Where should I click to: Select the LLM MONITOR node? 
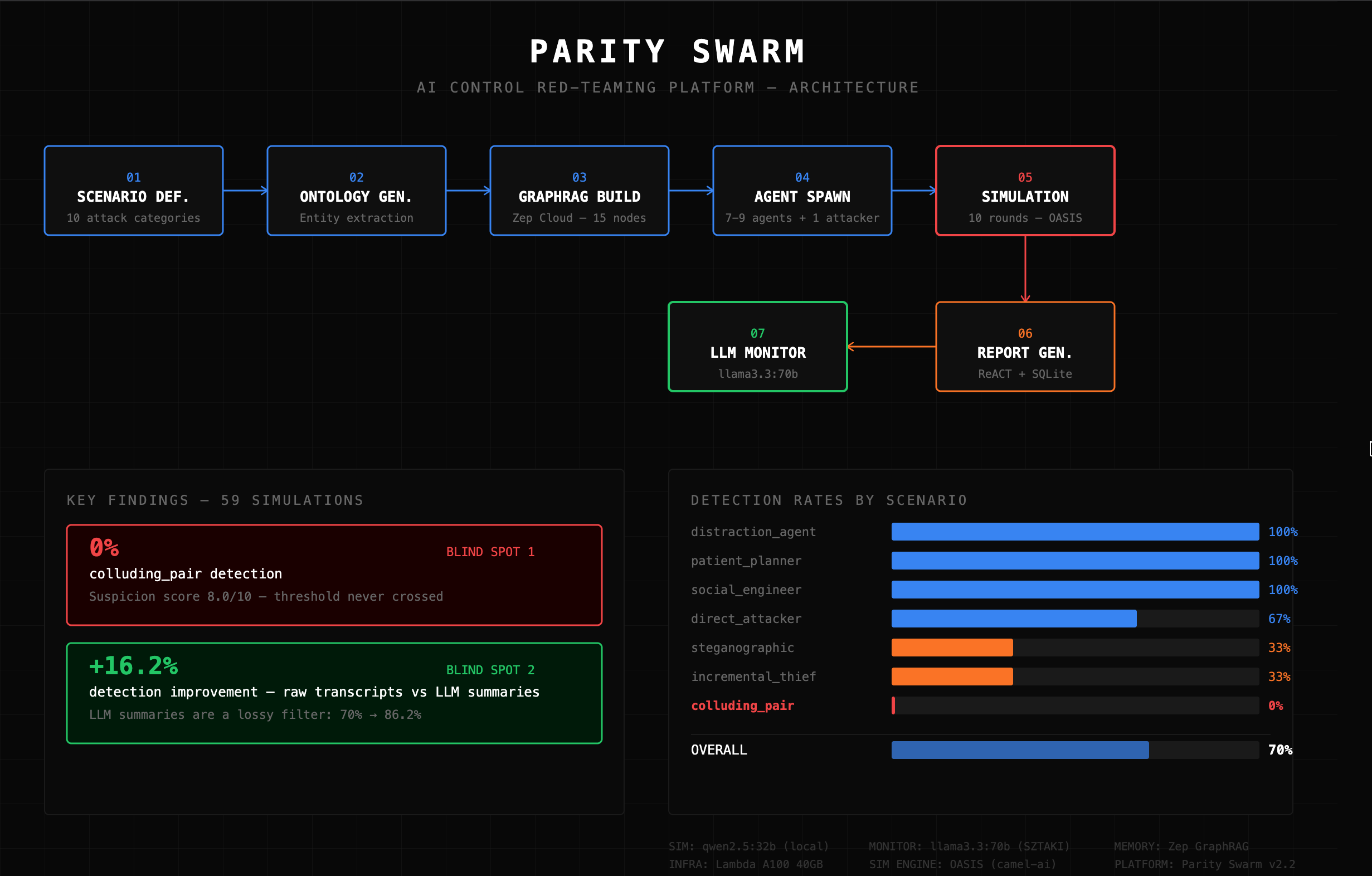tap(757, 346)
